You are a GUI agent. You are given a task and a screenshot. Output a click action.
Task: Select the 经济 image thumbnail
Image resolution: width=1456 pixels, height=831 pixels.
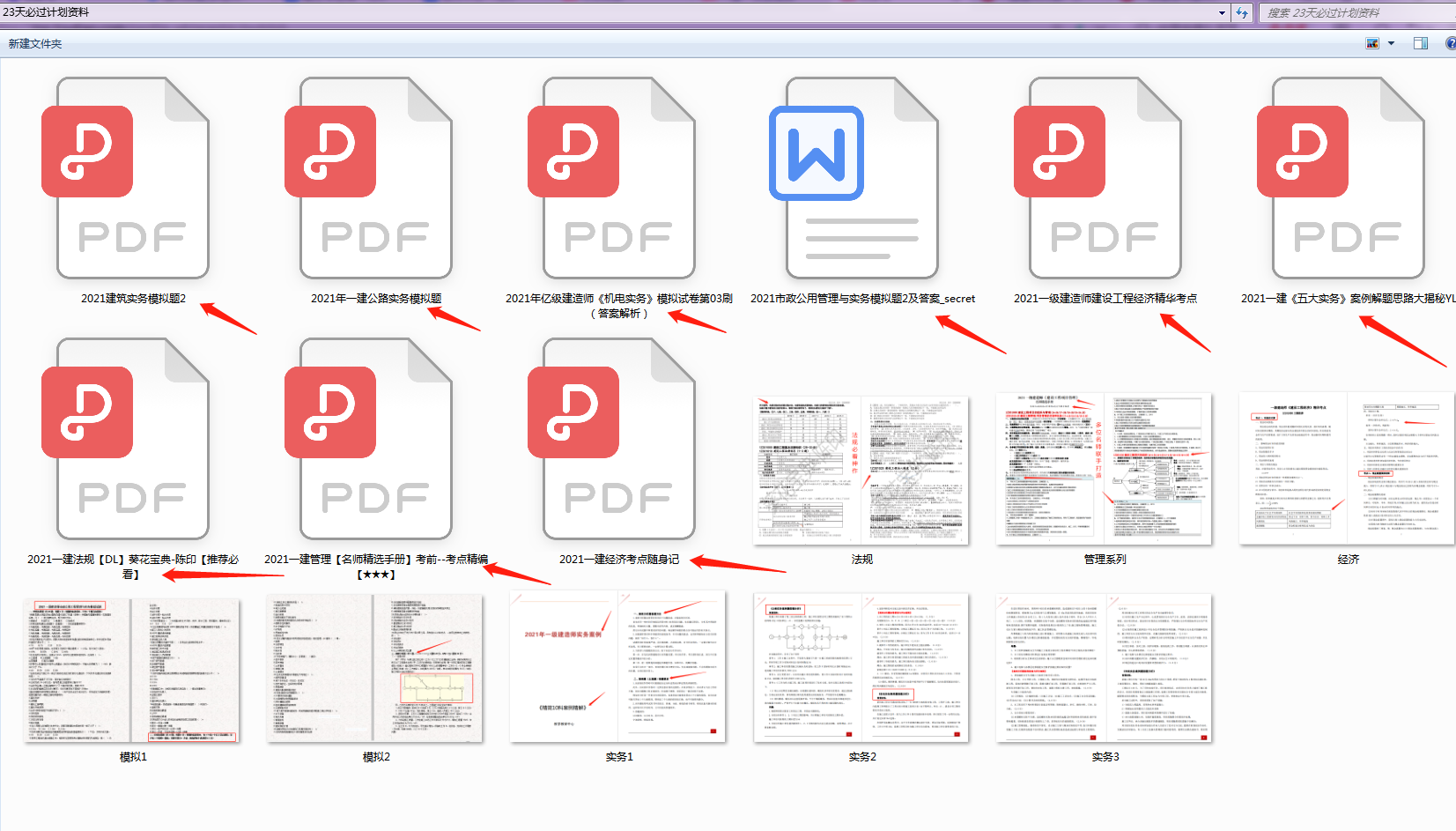1348,468
